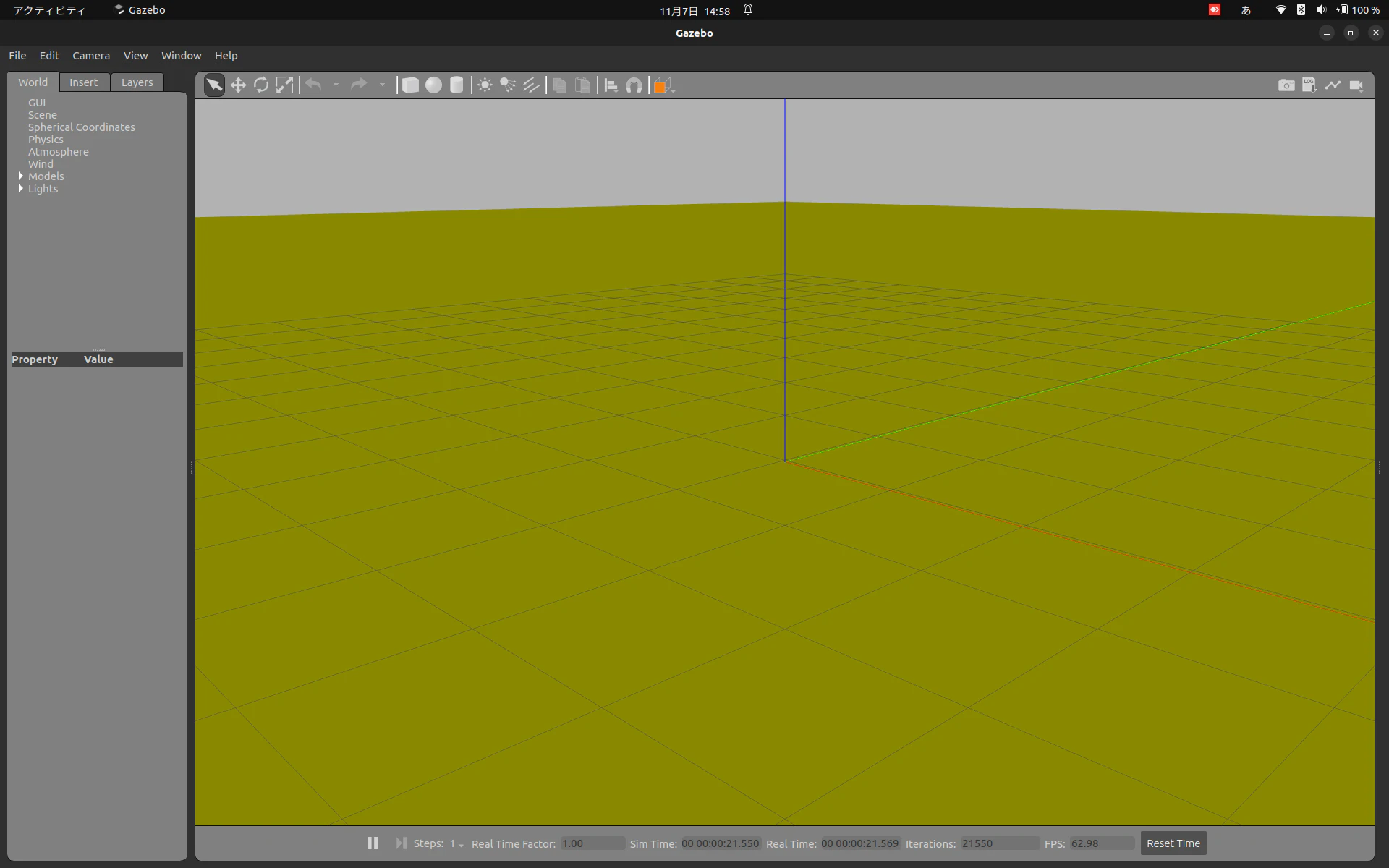Image resolution: width=1389 pixels, height=868 pixels.
Task: Switch to the World tab
Action: 33,82
